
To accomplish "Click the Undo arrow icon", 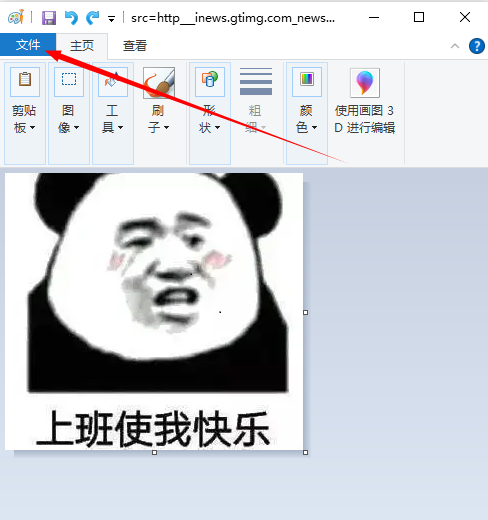I will point(71,18).
